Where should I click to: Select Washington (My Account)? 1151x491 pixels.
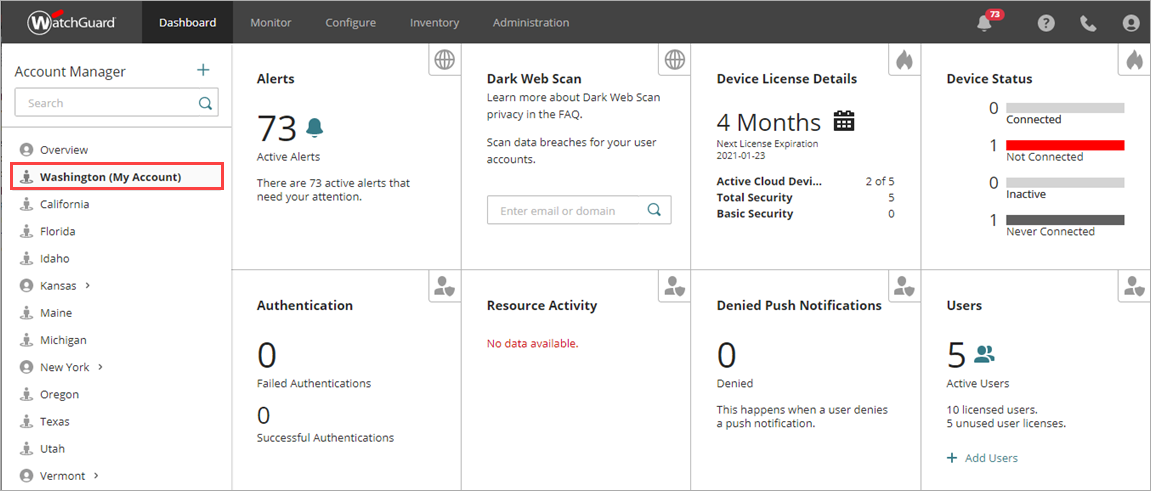tap(117, 177)
